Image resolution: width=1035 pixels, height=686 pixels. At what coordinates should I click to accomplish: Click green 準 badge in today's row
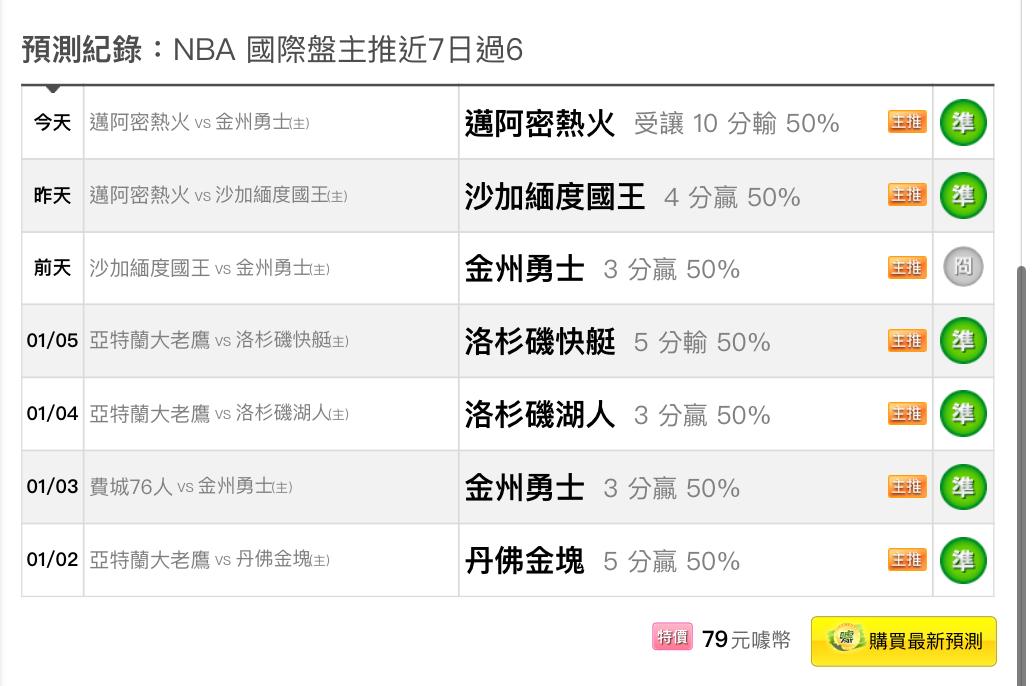[x=963, y=123]
